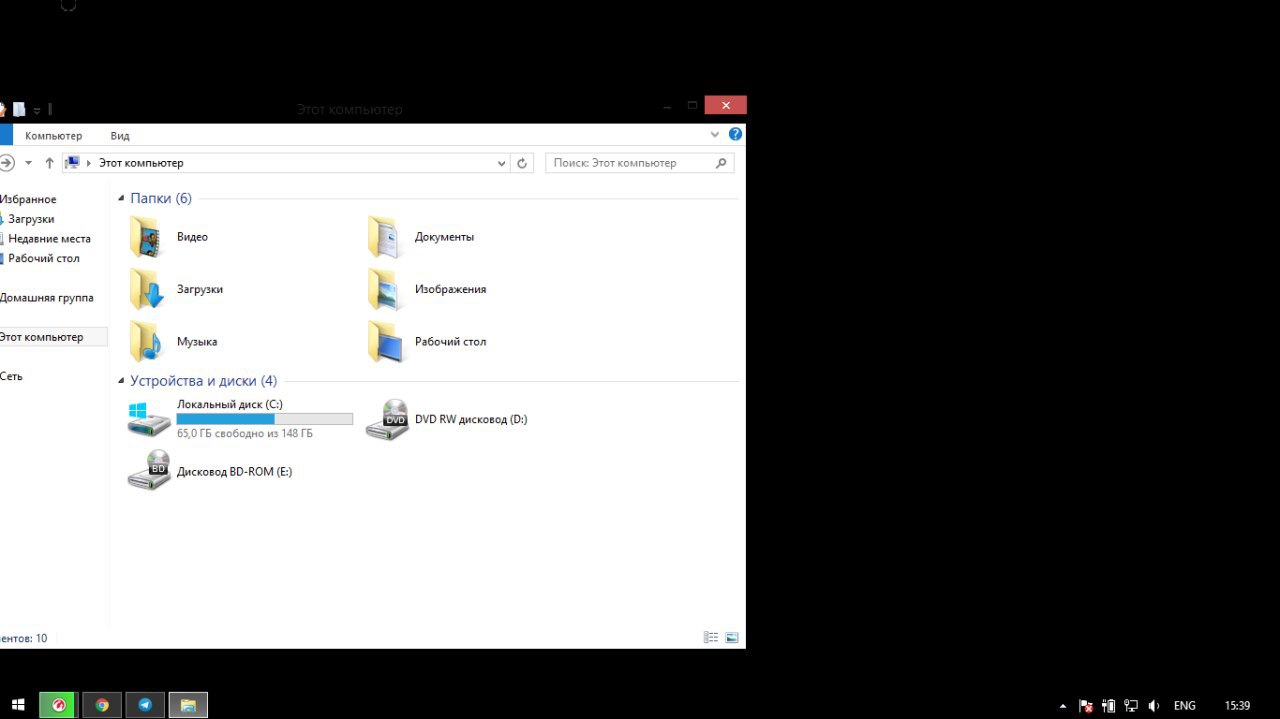Open the Вид ribbon tab
Image resolution: width=1280 pixels, height=719 pixels.
[x=120, y=136]
